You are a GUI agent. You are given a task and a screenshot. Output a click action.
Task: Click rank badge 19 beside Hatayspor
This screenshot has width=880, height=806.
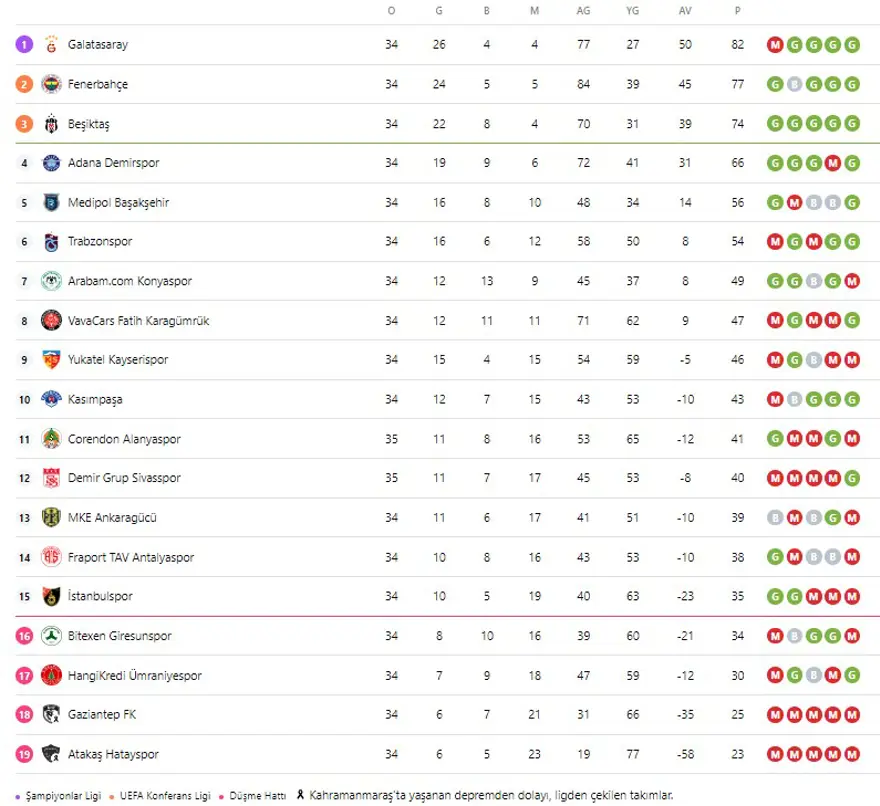(x=24, y=754)
